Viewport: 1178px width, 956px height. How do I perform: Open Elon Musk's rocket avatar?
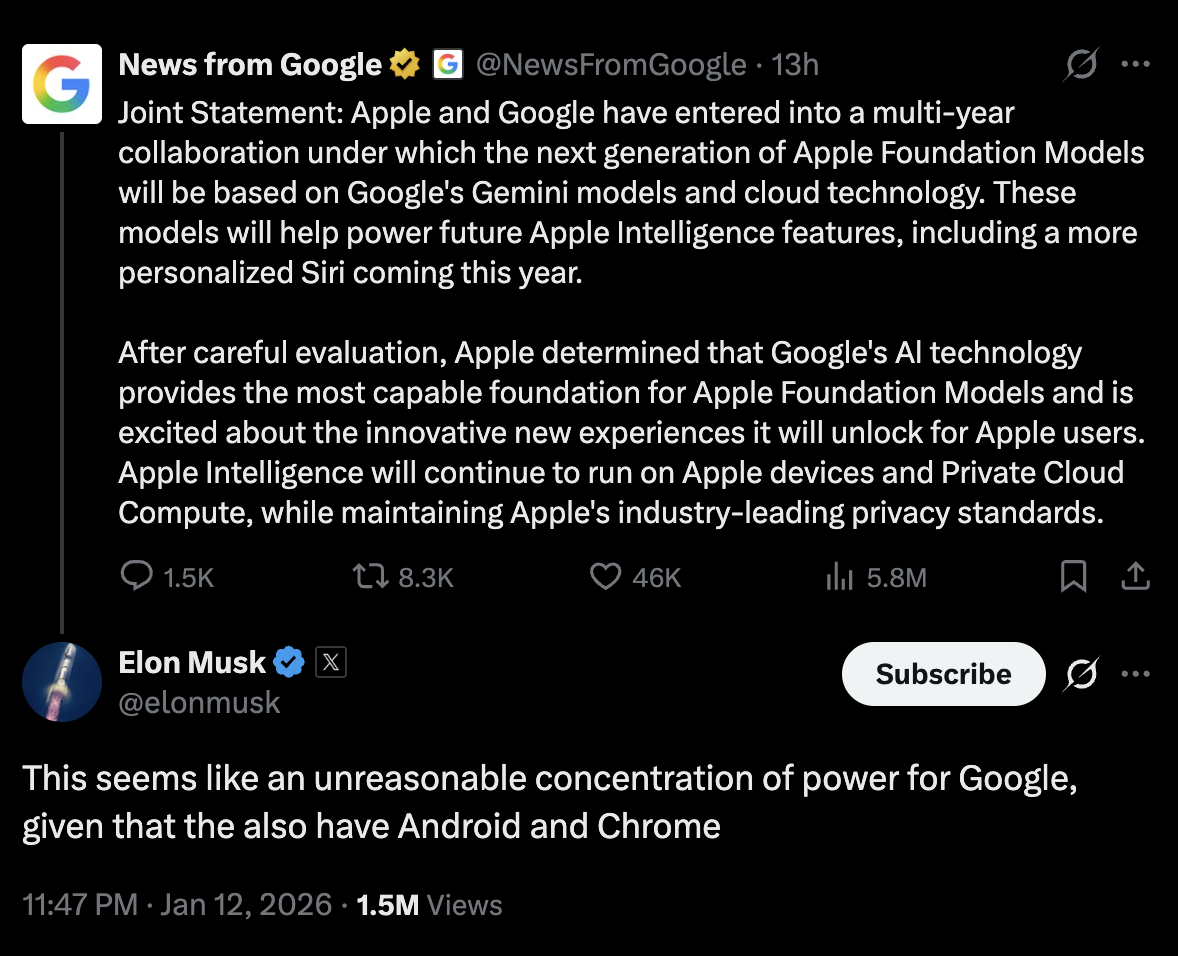tap(62, 682)
